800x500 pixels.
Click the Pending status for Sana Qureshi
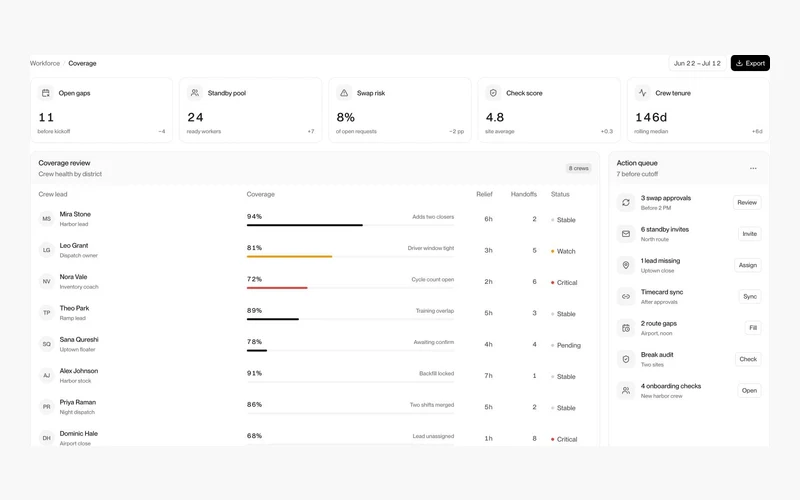566,345
